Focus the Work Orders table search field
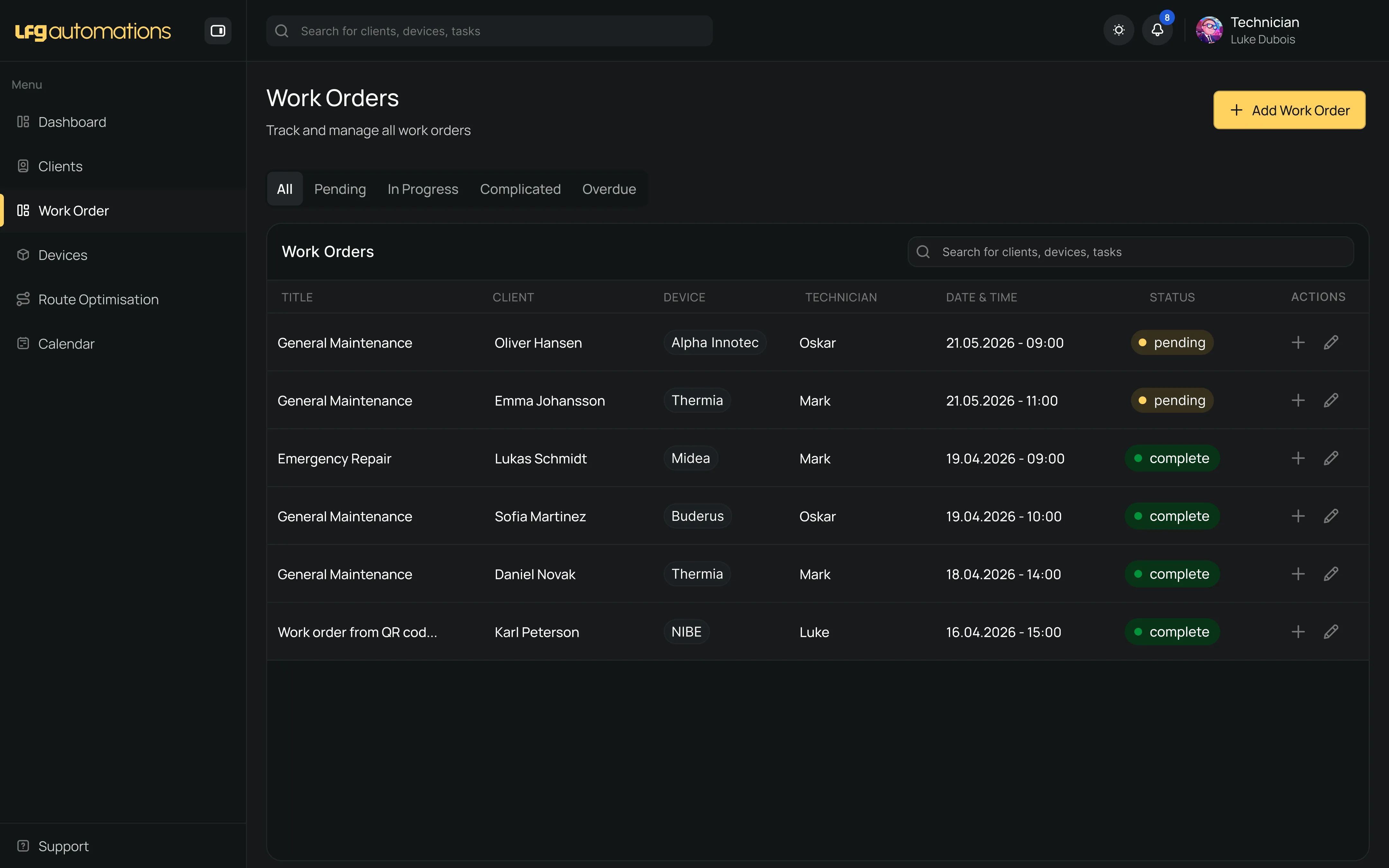Image resolution: width=1389 pixels, height=868 pixels. pyautogui.click(x=1130, y=252)
